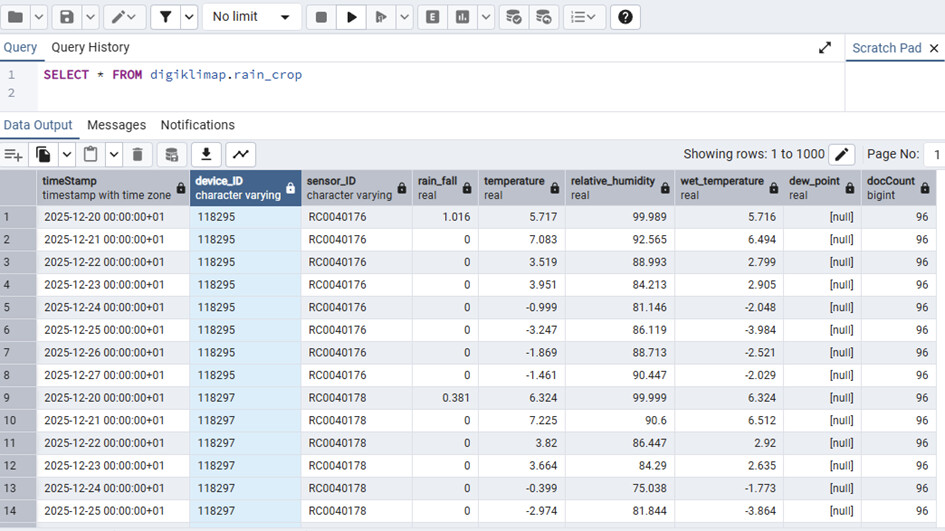The image size is (945, 531).
Task: Click the Explain query E button
Action: point(432,17)
